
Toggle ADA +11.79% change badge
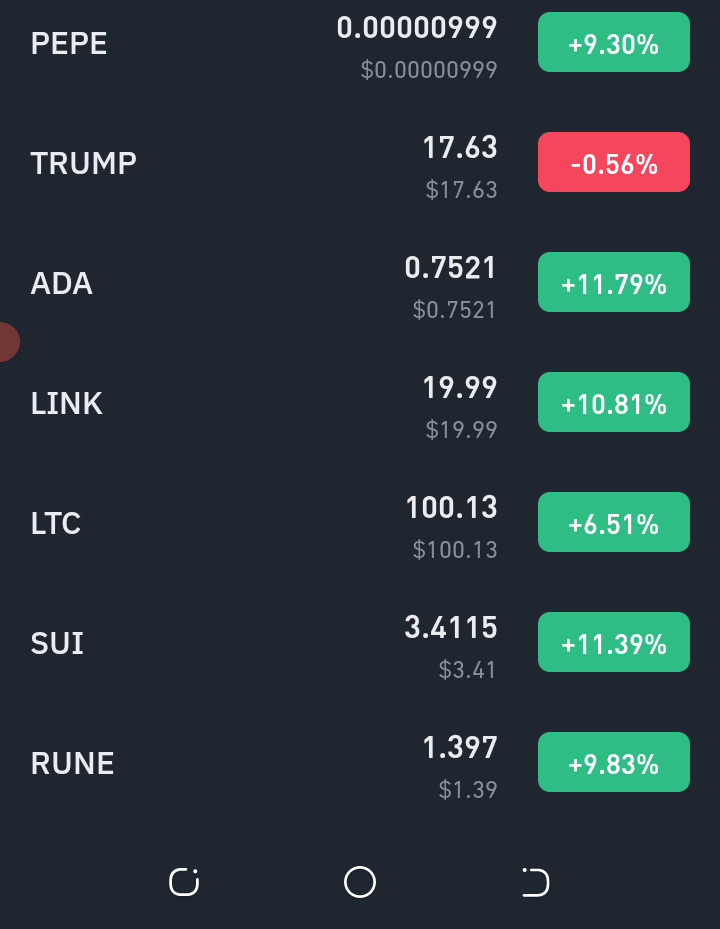[x=613, y=282]
